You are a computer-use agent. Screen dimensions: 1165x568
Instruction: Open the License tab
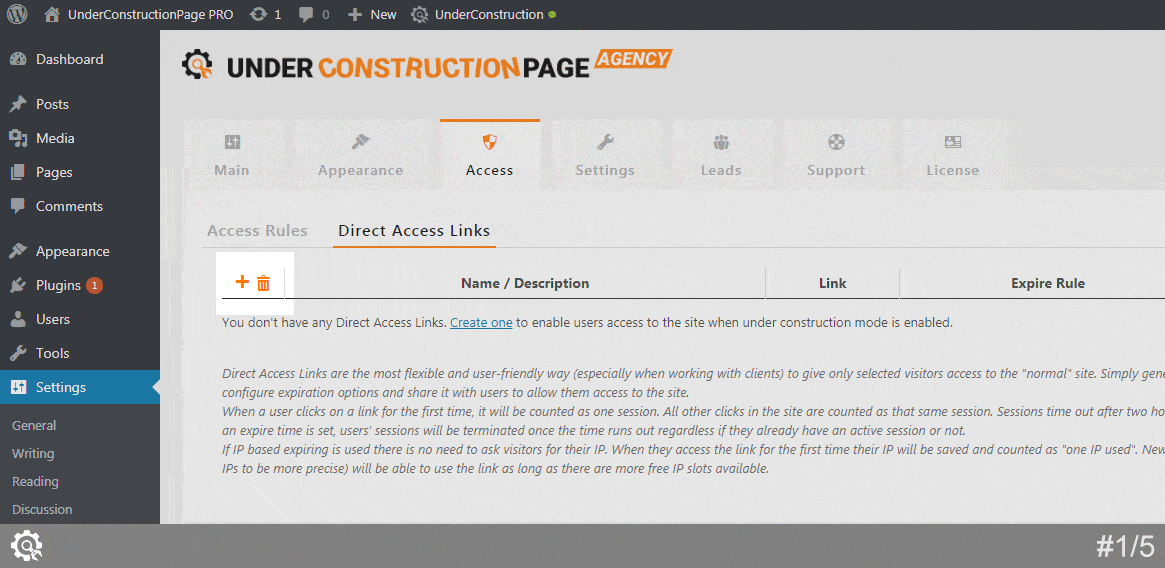point(952,155)
